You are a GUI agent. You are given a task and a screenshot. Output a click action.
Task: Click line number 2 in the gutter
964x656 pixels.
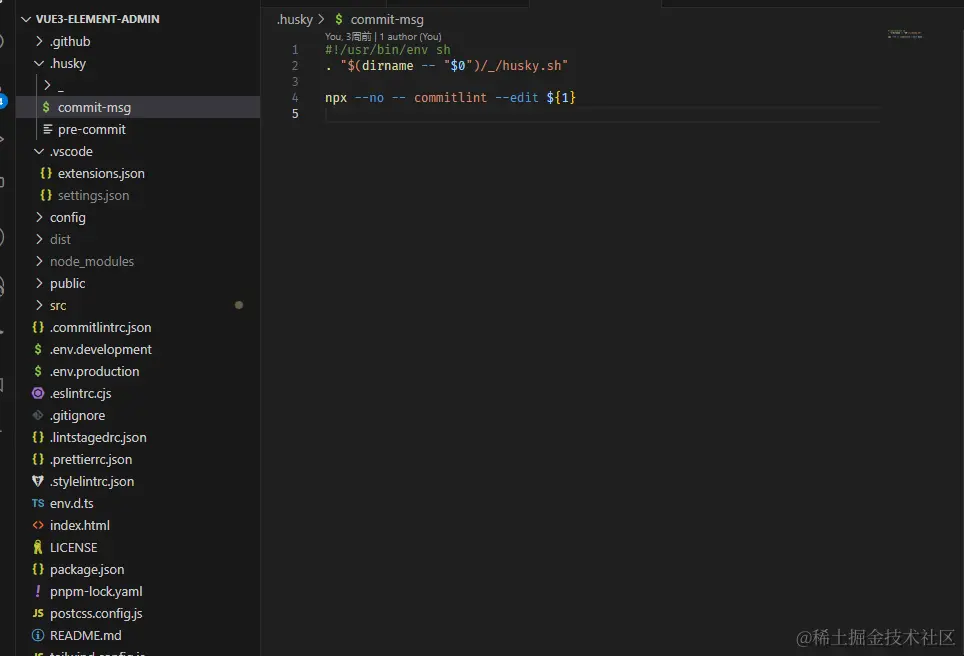pyautogui.click(x=295, y=66)
